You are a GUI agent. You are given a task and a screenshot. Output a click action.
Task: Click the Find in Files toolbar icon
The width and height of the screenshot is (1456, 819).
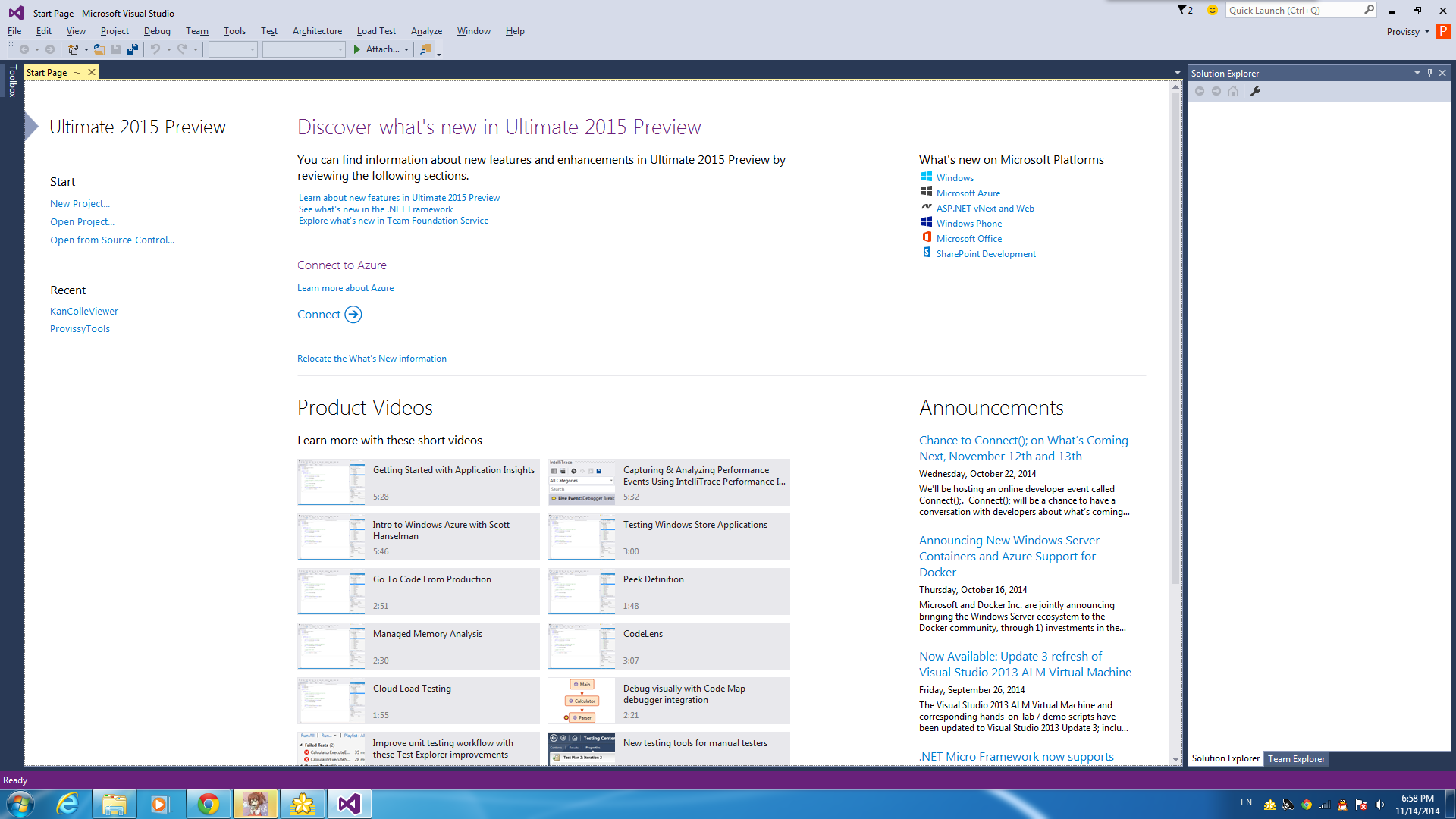pos(425,49)
